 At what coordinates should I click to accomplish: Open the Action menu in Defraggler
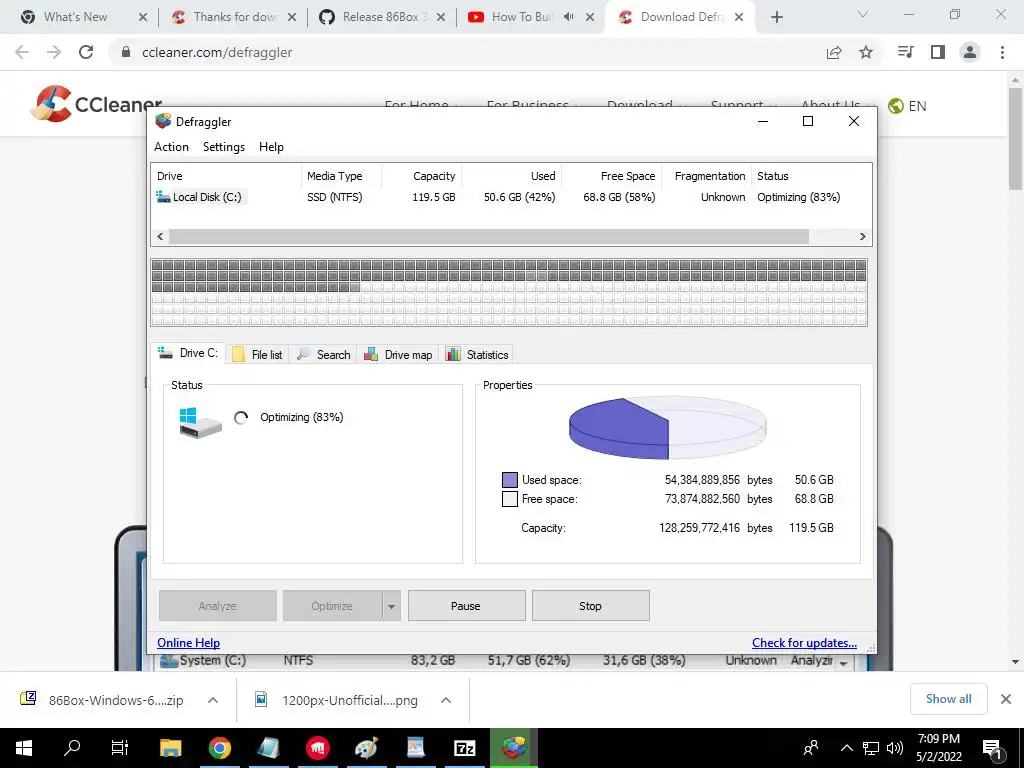point(171,147)
